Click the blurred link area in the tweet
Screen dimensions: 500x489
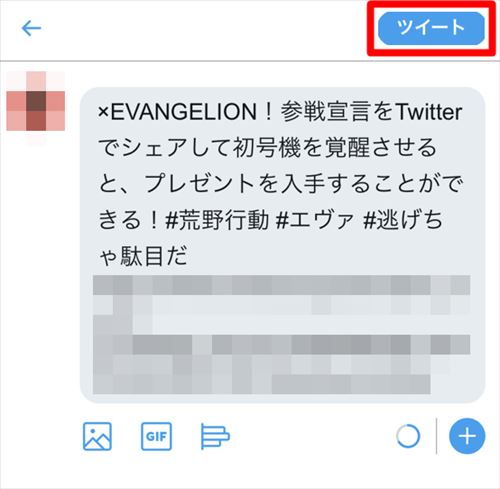(282, 335)
